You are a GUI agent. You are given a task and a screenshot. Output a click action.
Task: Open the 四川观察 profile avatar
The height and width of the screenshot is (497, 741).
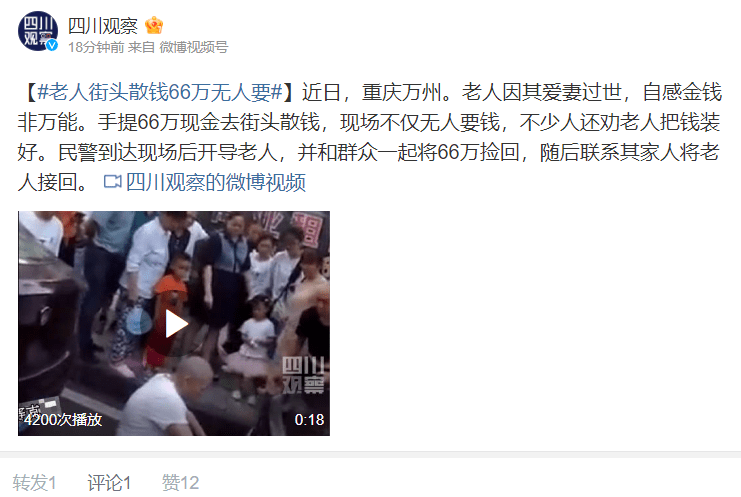38,31
